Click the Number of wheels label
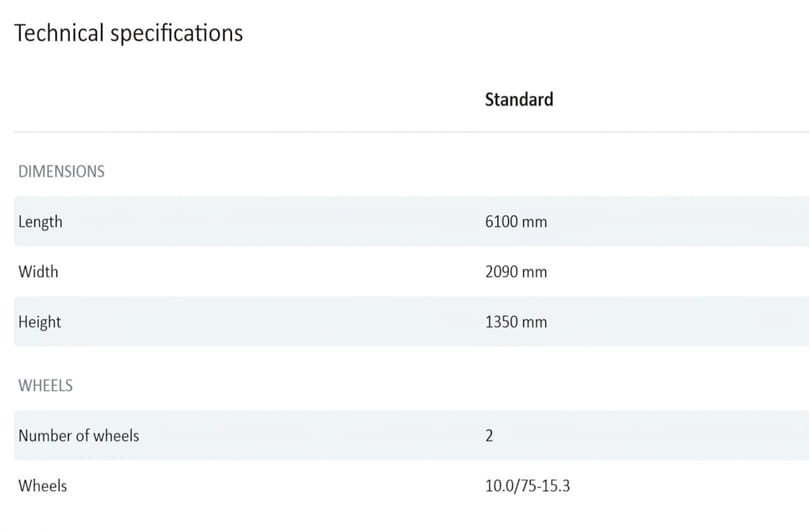This screenshot has height=529, width=809. 78,435
